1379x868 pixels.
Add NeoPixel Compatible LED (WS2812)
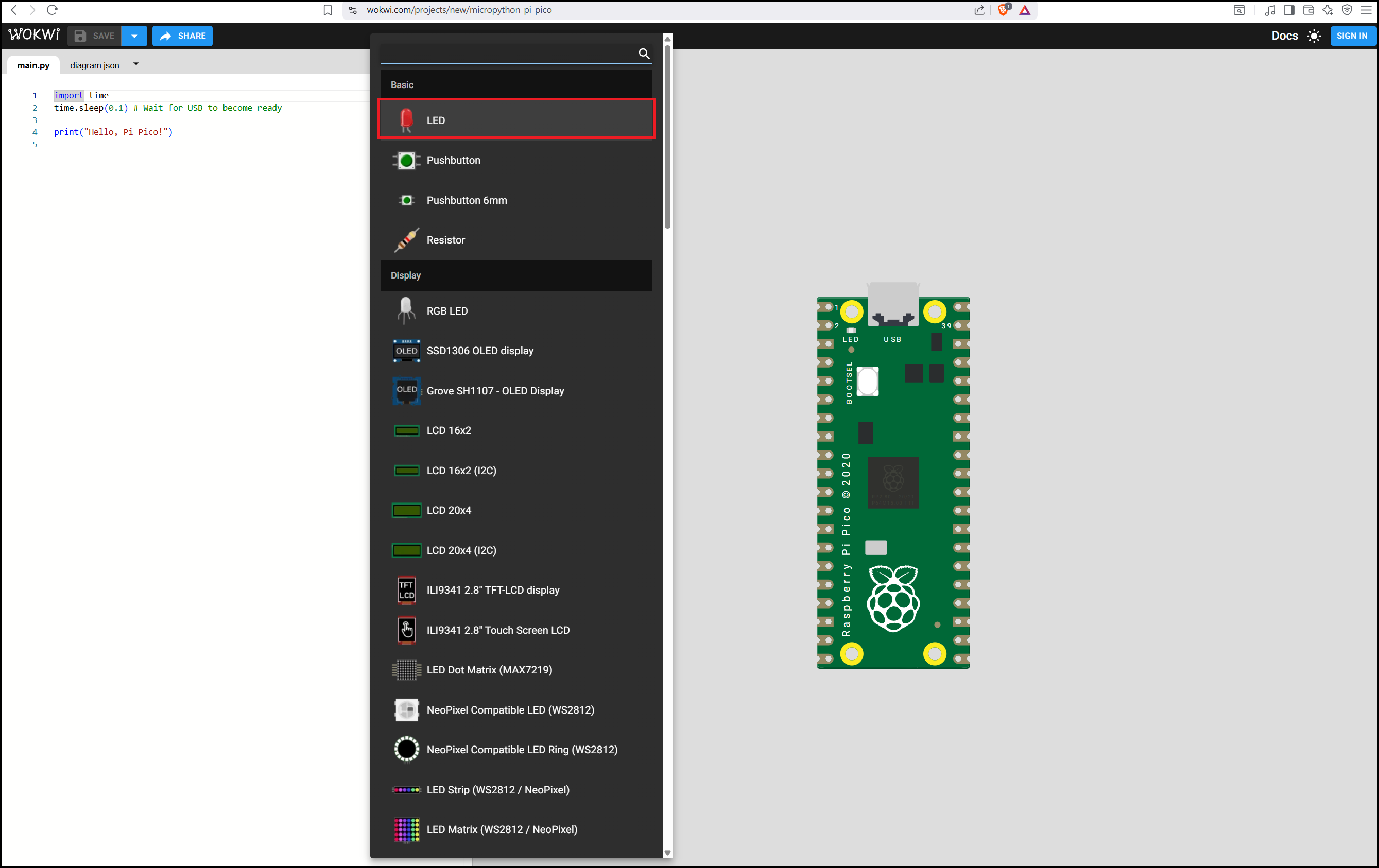tap(516, 710)
